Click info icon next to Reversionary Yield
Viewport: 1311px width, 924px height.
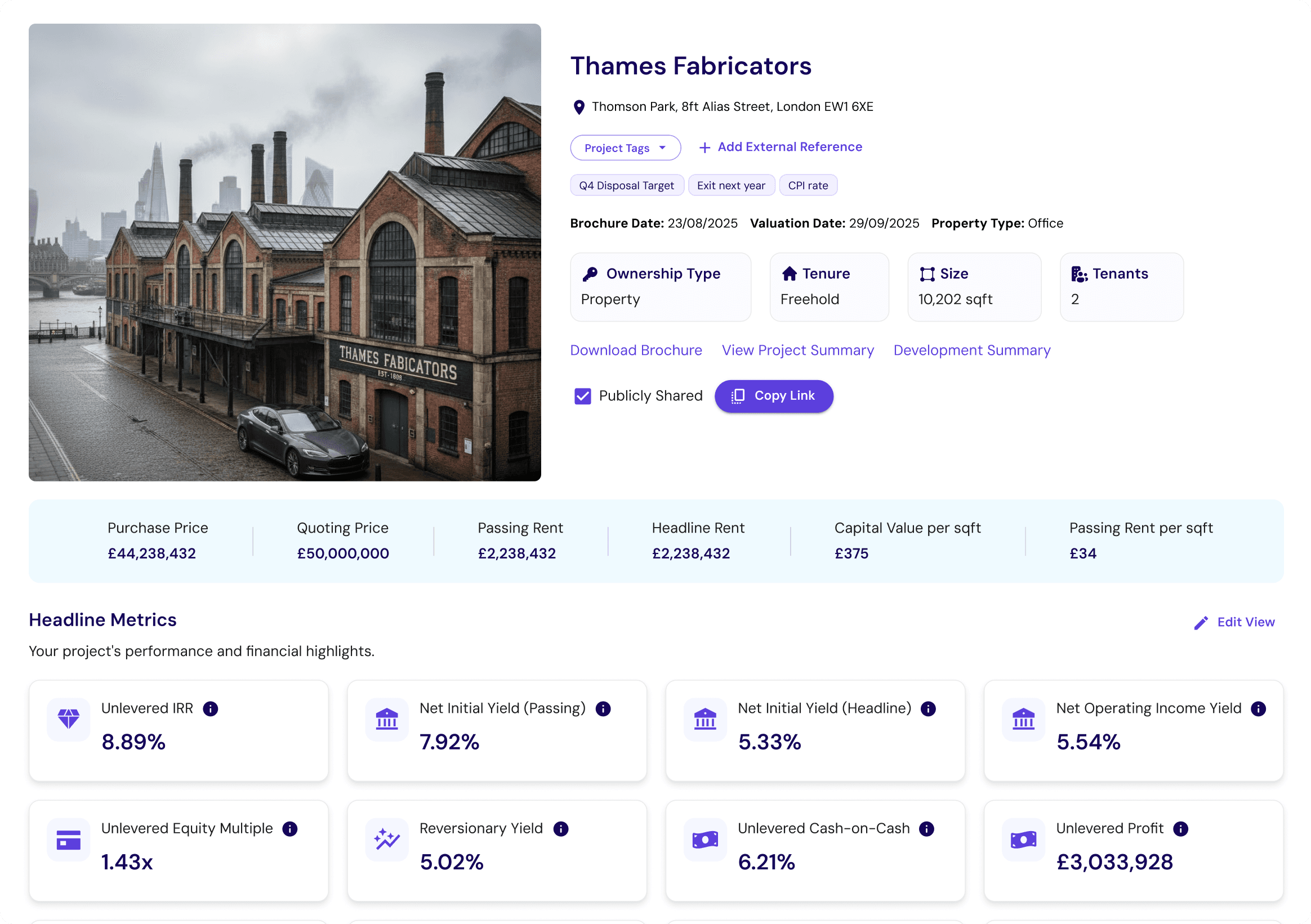point(561,829)
